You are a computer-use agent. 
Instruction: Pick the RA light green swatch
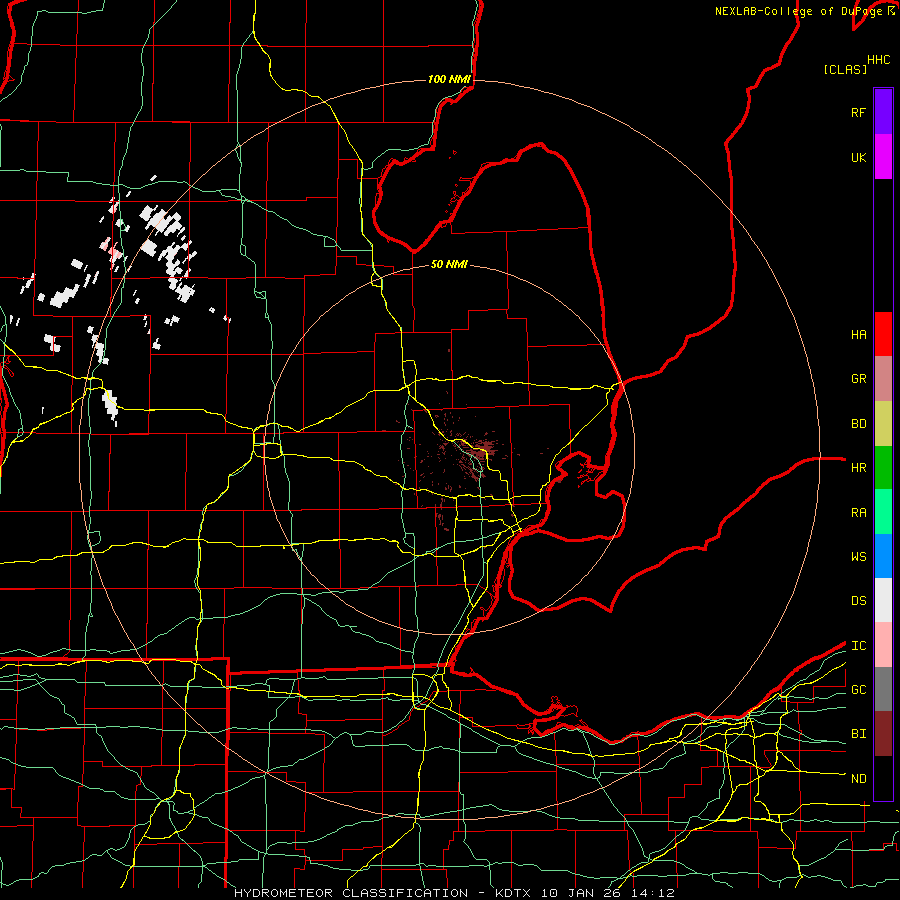pyautogui.click(x=883, y=512)
